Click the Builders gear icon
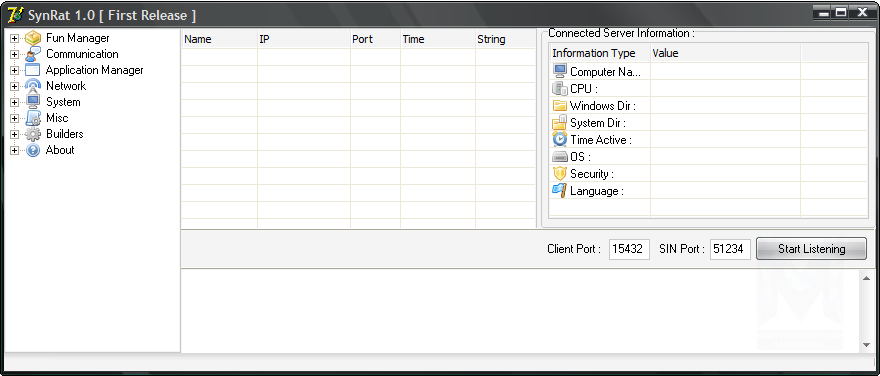880x376 pixels. pyautogui.click(x=33, y=134)
